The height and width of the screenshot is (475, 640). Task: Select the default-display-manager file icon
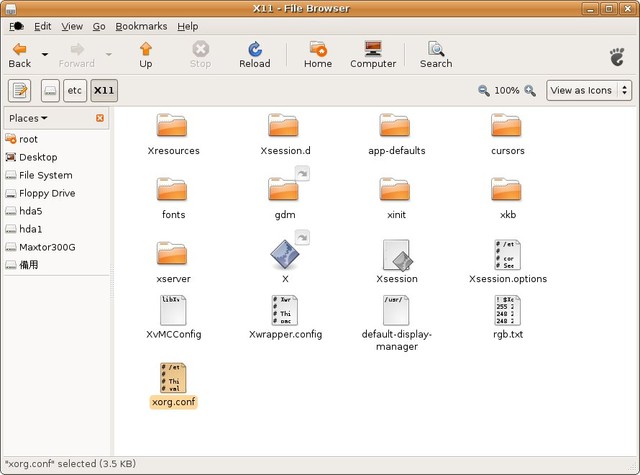click(x=396, y=310)
